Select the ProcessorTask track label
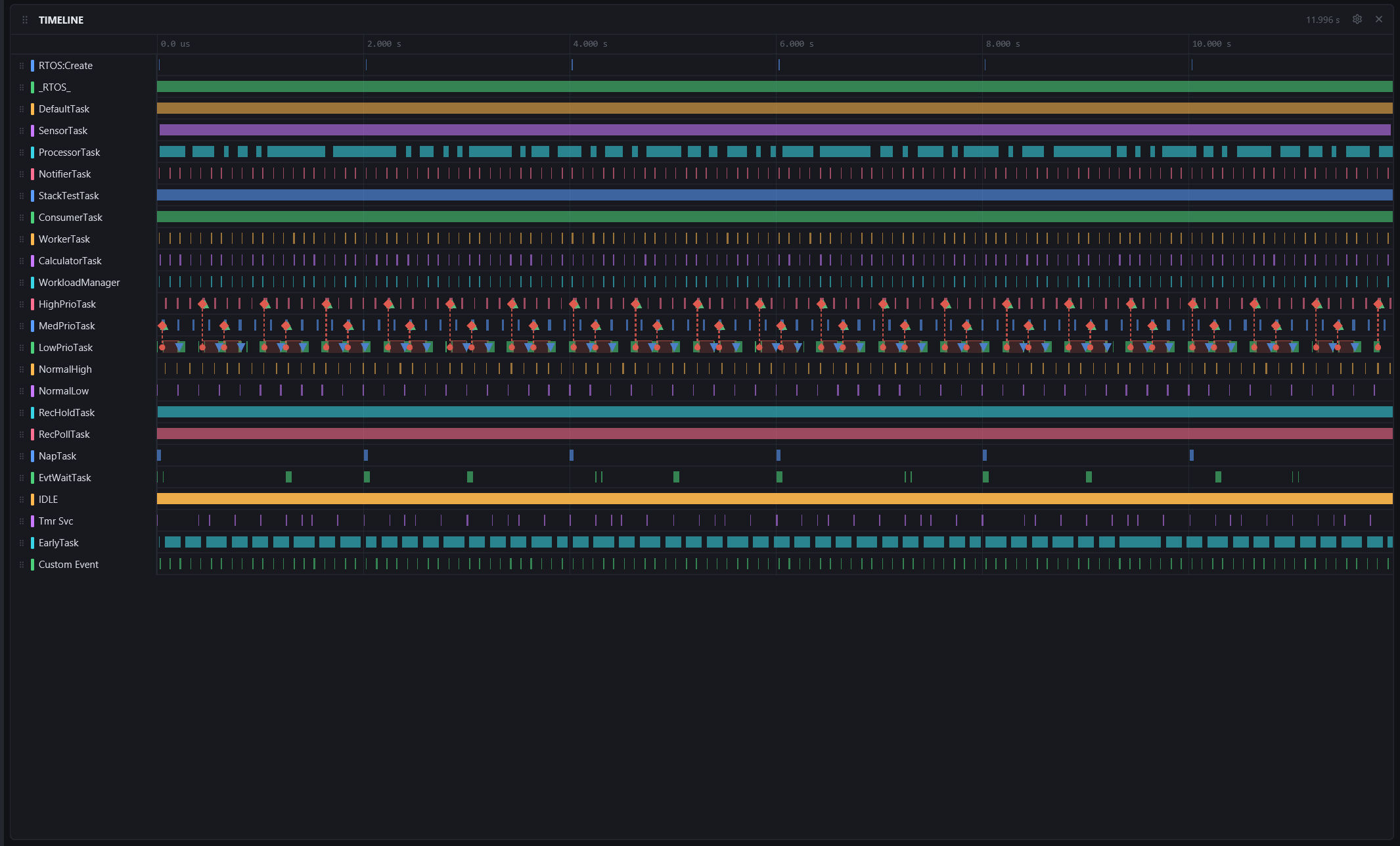 (70, 153)
